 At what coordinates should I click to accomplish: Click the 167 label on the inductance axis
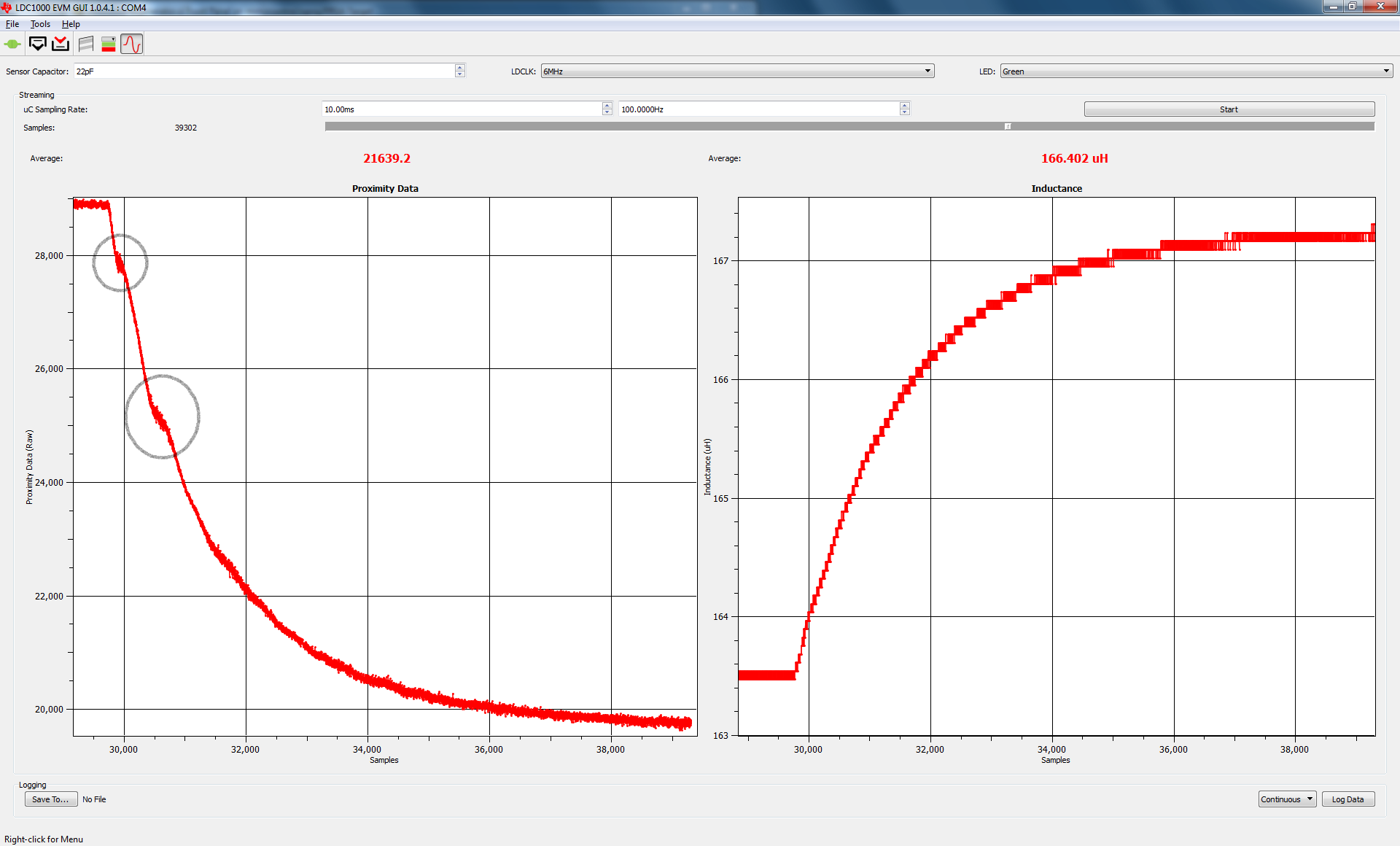720,260
